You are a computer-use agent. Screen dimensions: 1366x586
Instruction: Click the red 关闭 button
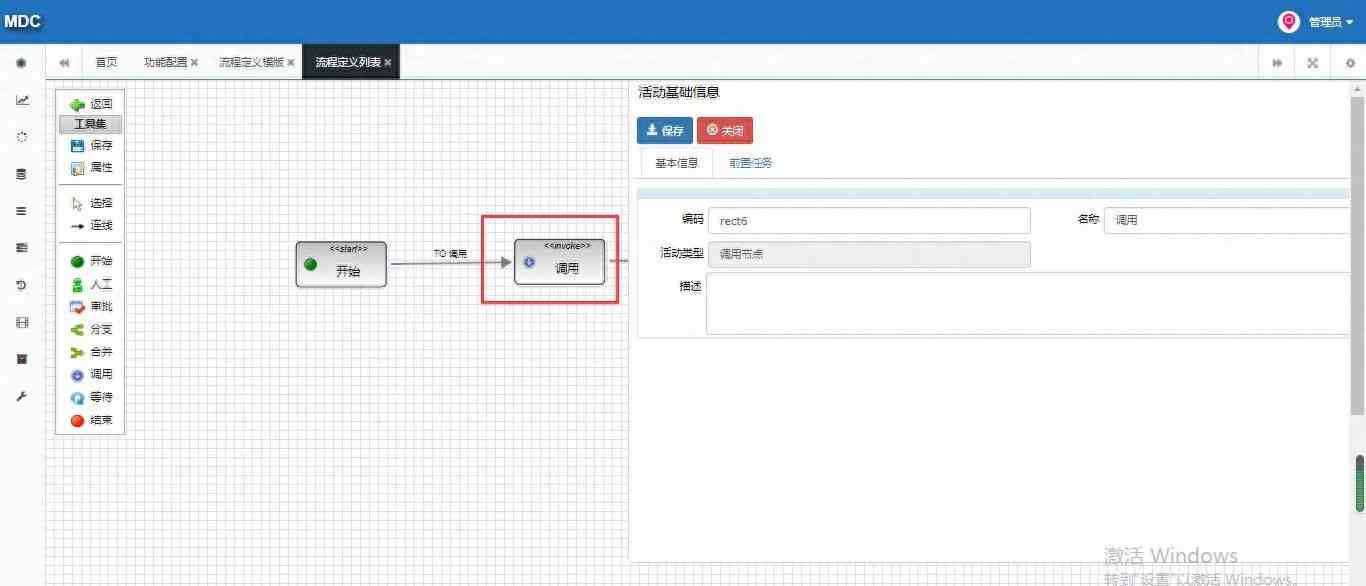(x=725, y=130)
